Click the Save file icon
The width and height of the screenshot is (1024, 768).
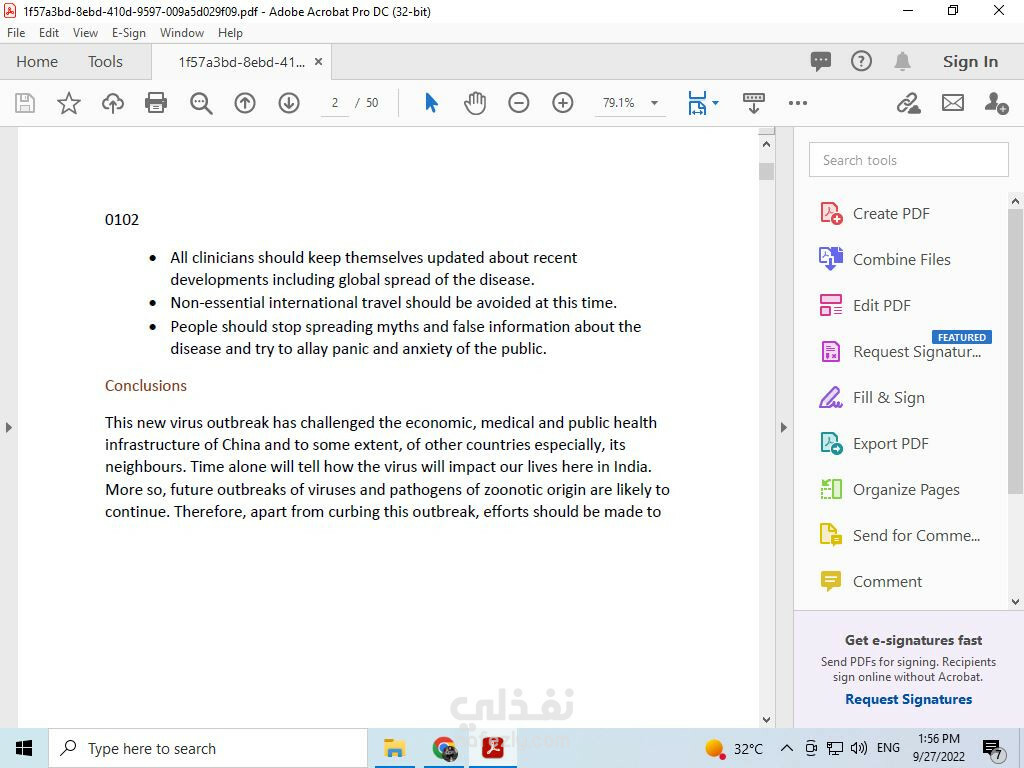coord(25,103)
